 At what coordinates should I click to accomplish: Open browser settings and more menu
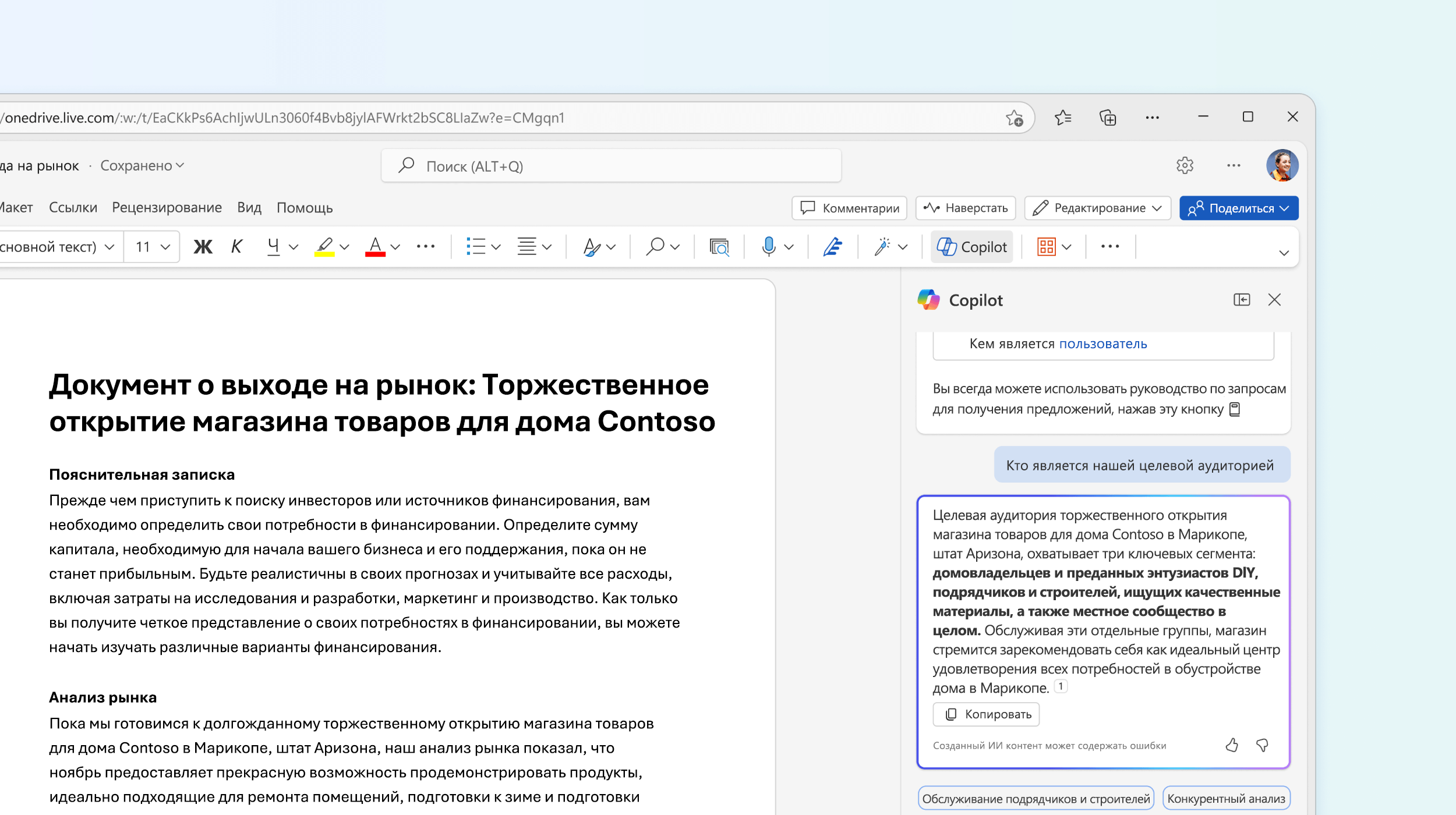point(1152,118)
